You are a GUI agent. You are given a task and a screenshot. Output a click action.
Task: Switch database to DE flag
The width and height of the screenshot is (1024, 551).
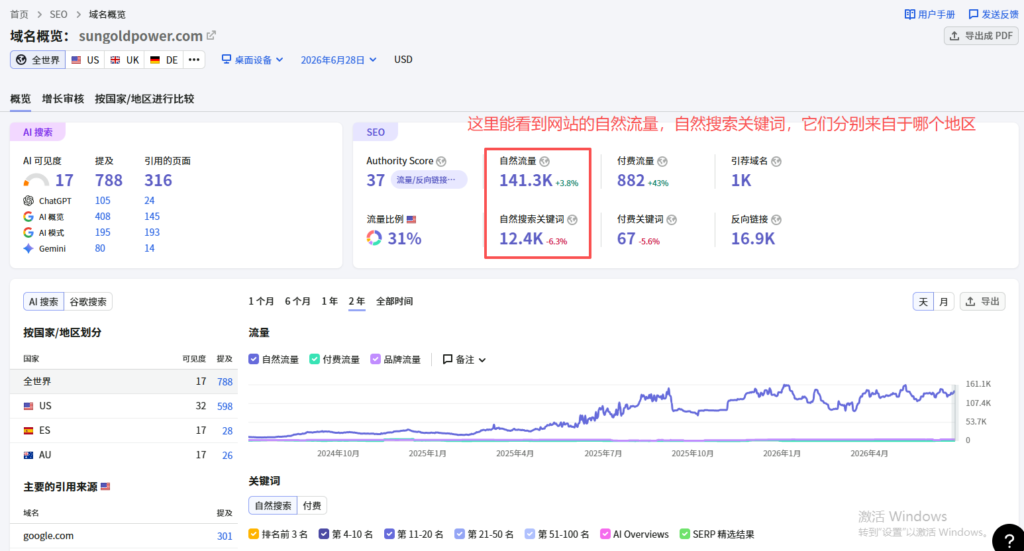point(164,59)
